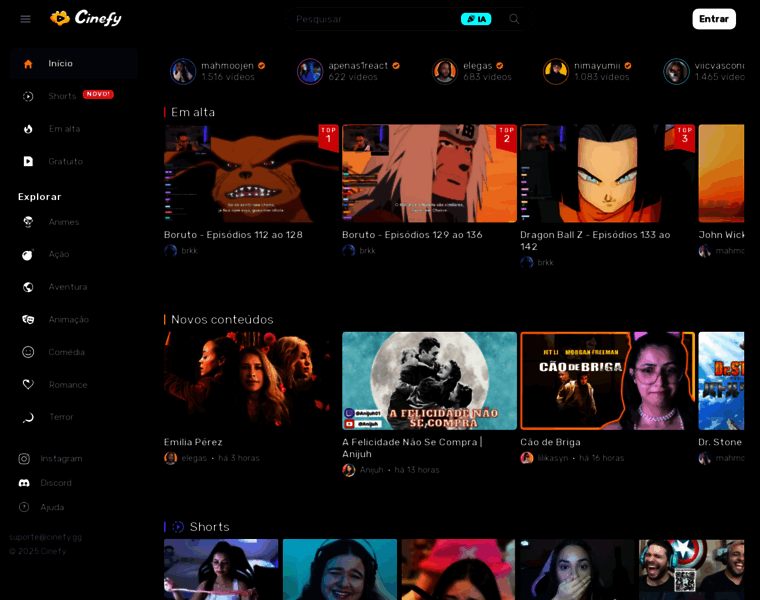Open Em alta in the sidebar
Screen dimensions: 760x600
click(x=74, y=129)
